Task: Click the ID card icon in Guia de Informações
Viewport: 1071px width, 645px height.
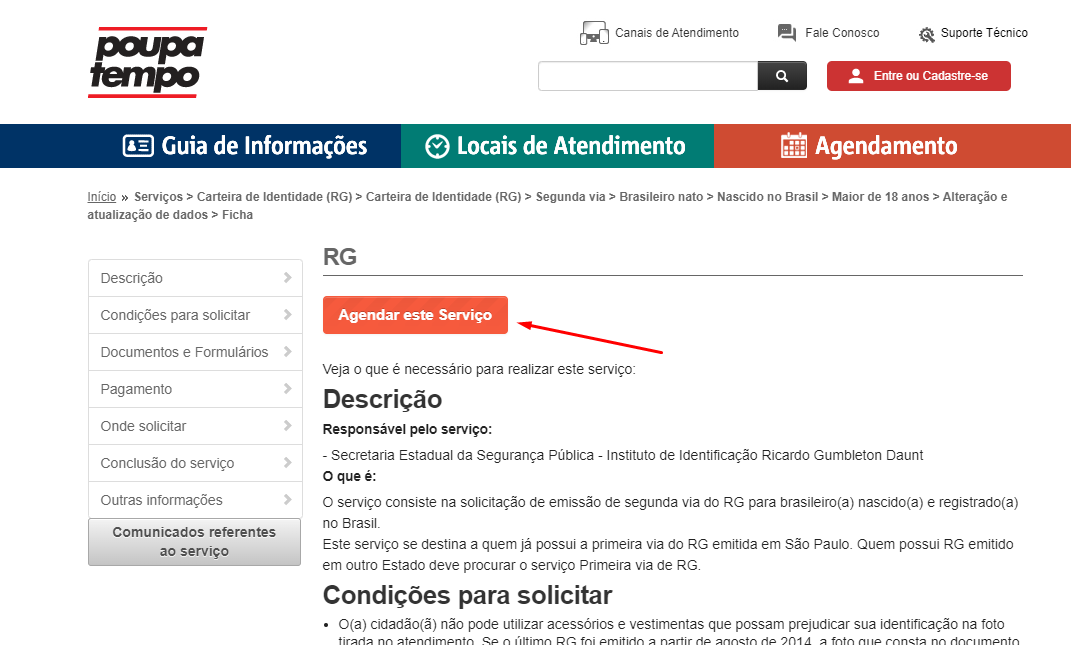Action: coord(138,146)
